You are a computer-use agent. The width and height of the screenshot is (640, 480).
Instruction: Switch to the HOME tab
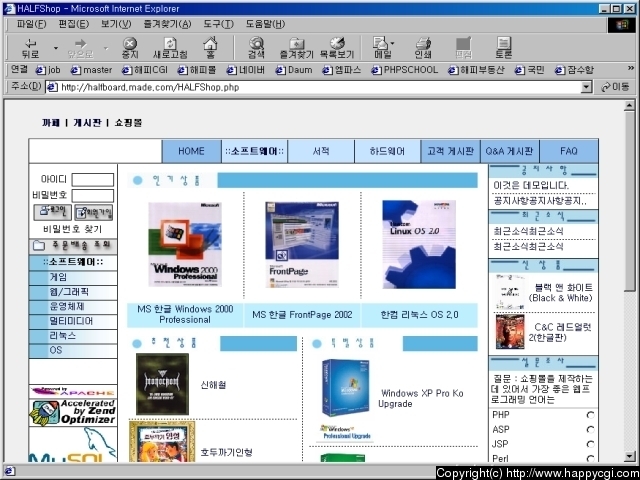191,151
